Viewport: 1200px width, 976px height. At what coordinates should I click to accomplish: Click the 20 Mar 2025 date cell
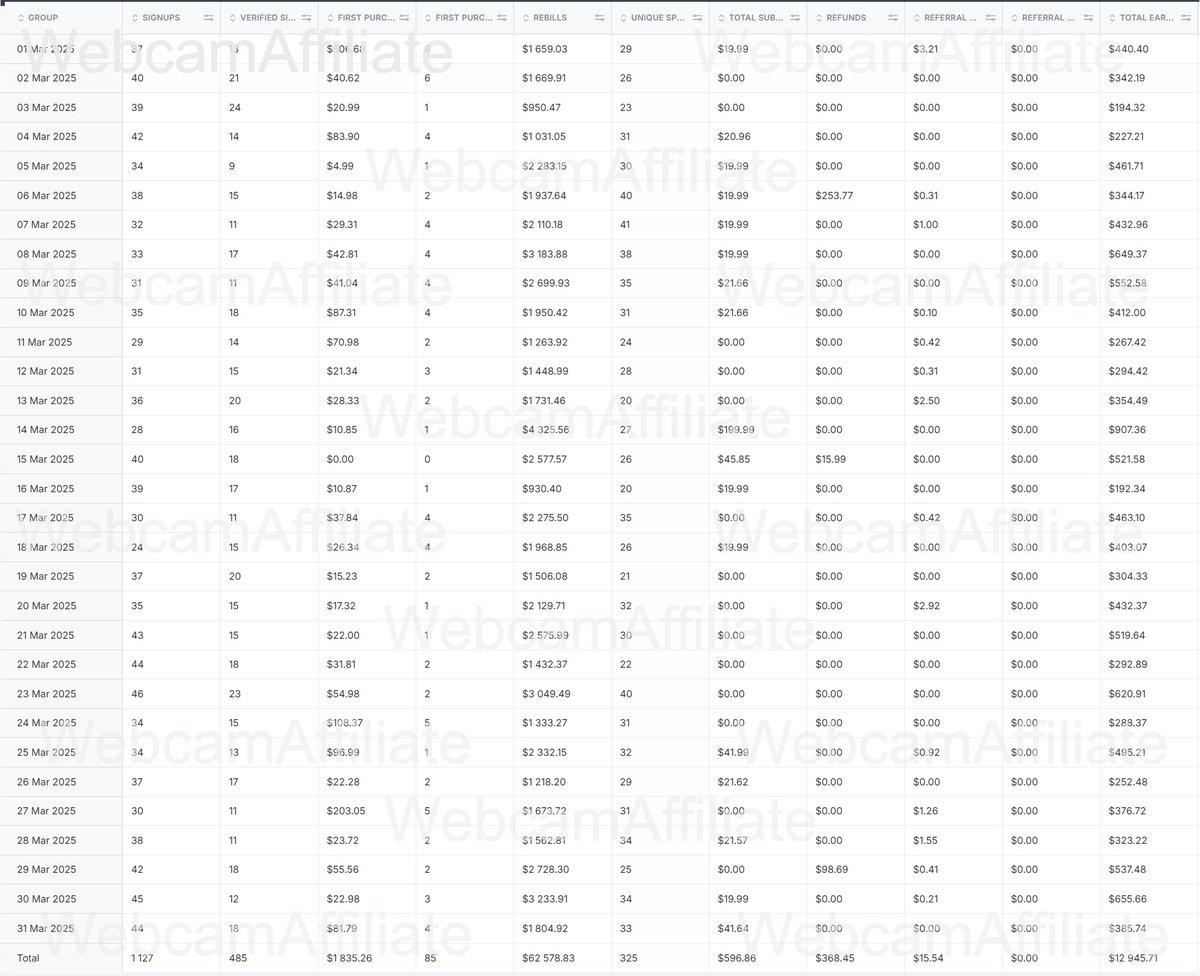tap(46, 606)
